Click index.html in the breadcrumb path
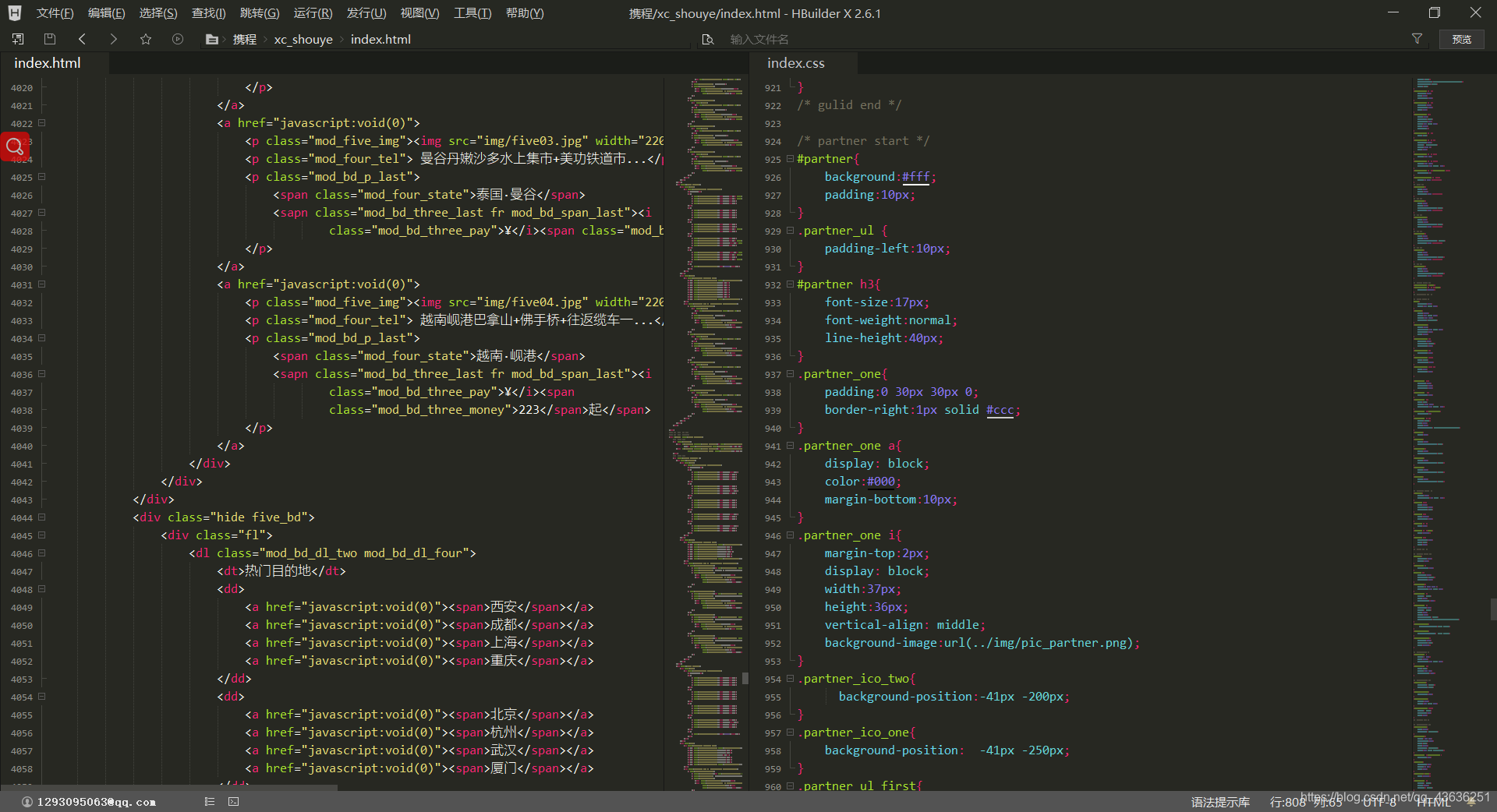This screenshot has width=1497, height=812. pyautogui.click(x=380, y=39)
